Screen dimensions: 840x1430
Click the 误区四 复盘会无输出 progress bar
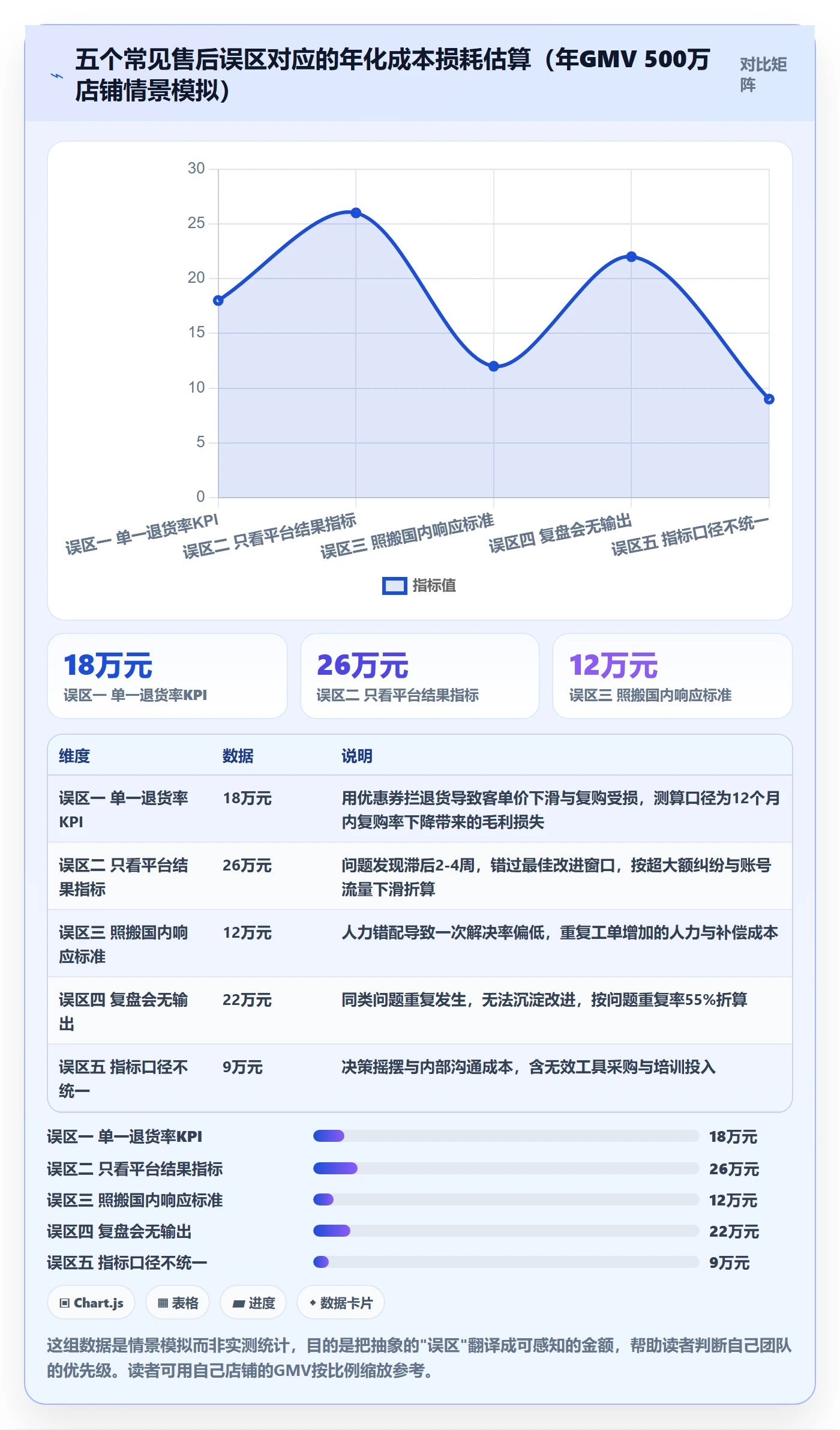[x=506, y=1231]
